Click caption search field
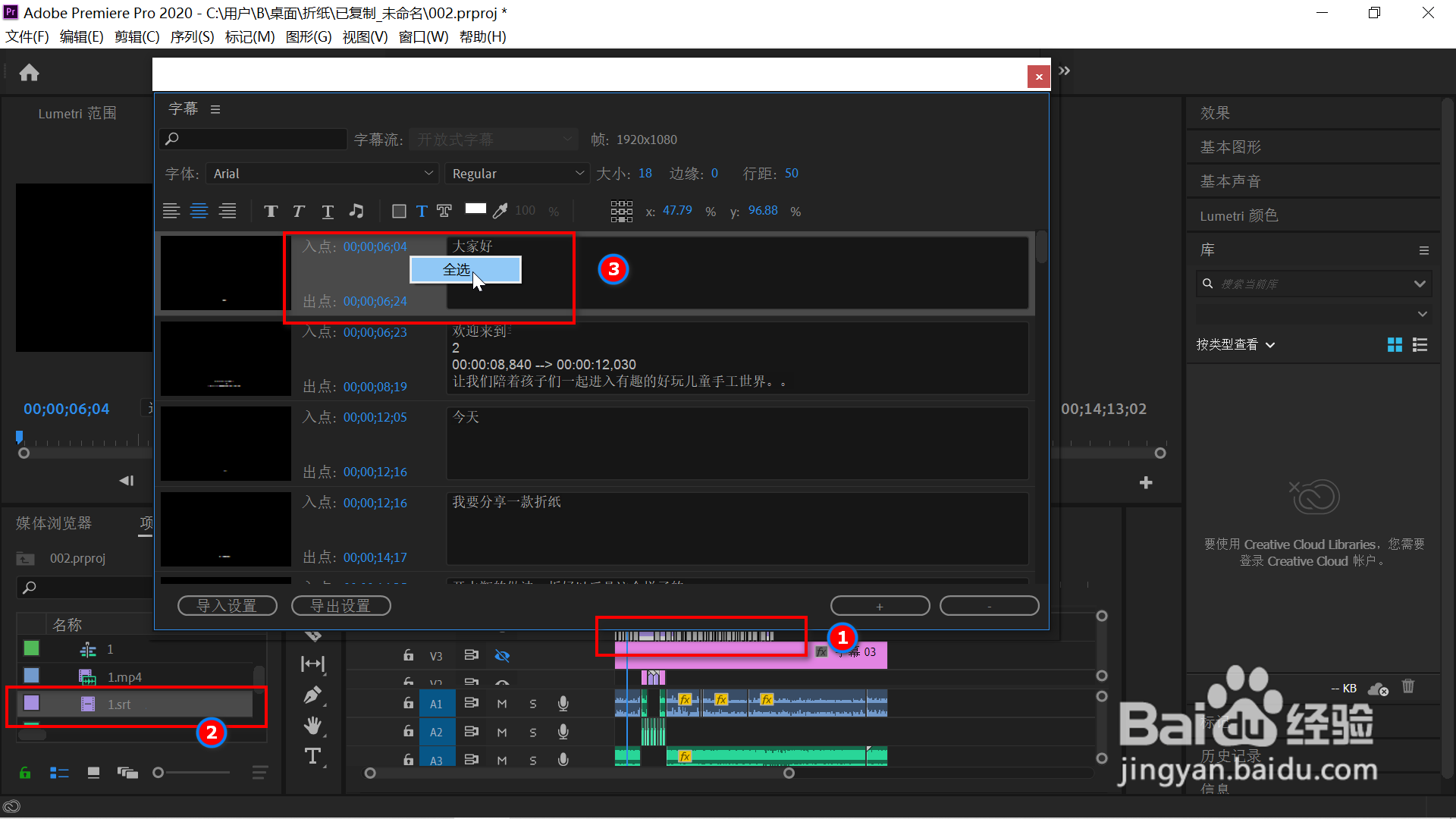Image resolution: width=1456 pixels, height=819 pixels. pos(253,139)
